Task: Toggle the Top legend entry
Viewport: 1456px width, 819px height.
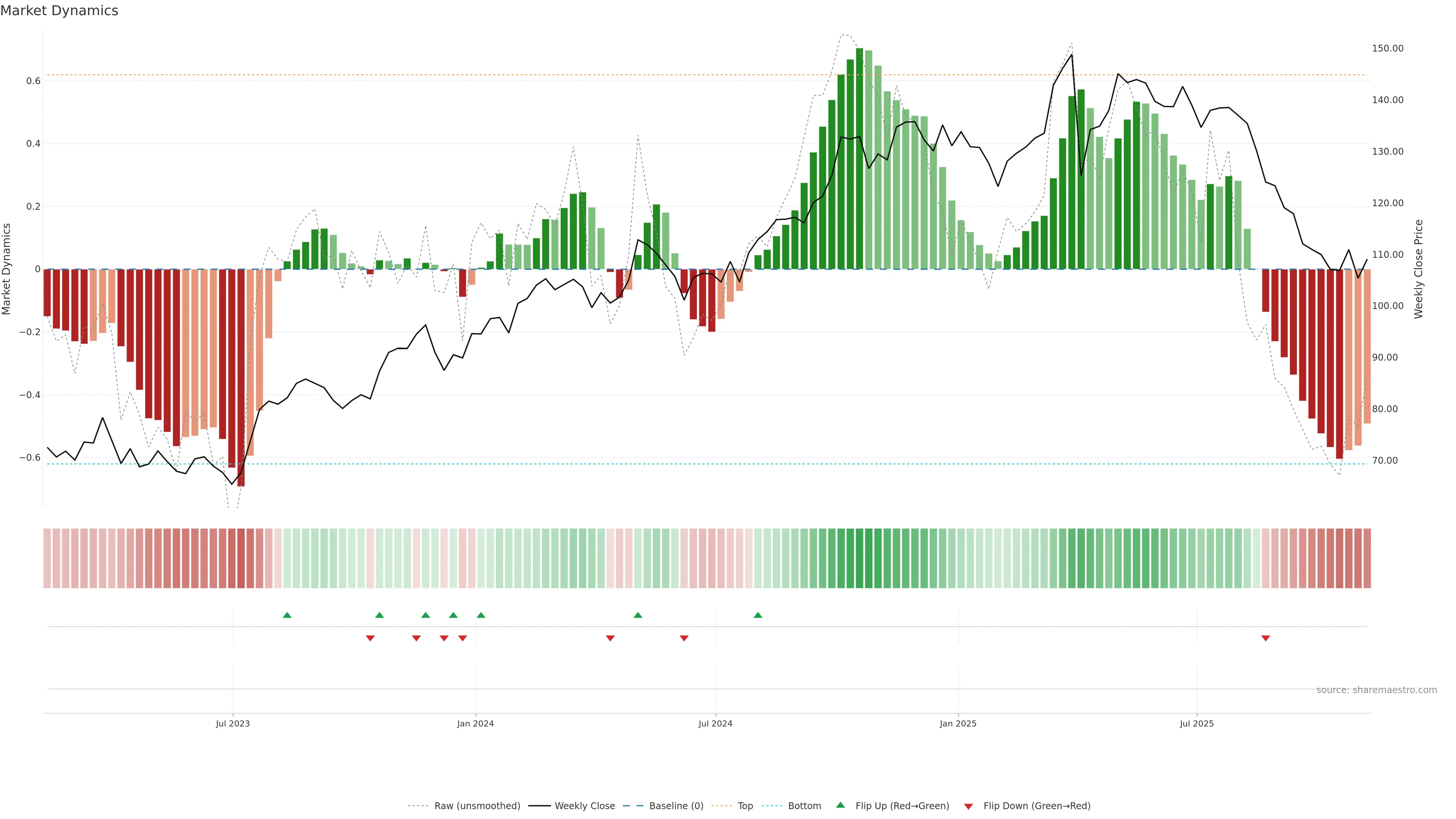Action: [x=745, y=806]
